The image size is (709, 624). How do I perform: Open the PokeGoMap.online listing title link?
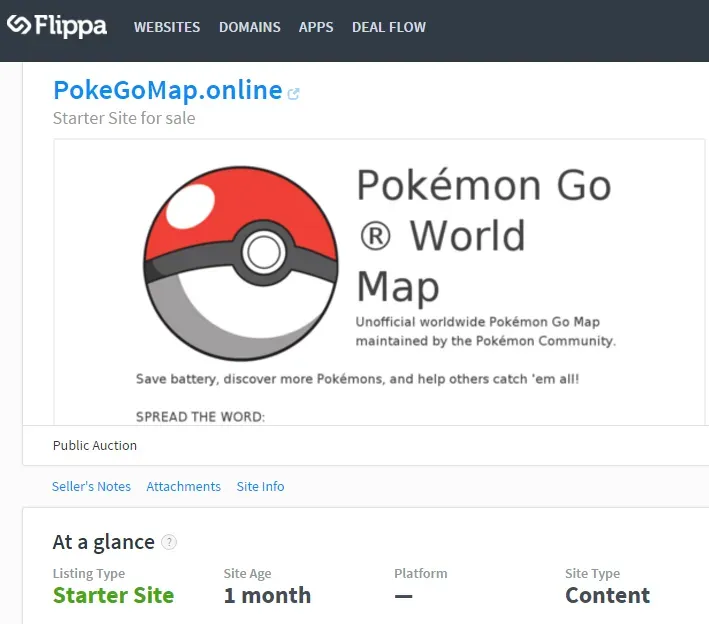click(x=168, y=90)
